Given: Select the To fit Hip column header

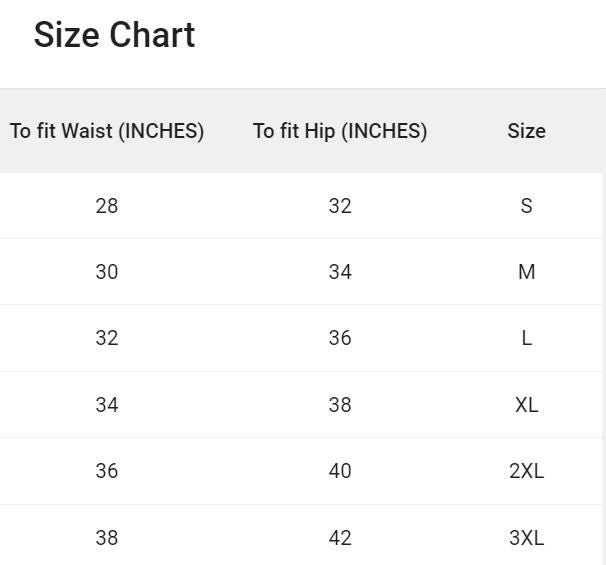Looking at the screenshot, I should pyautogui.click(x=340, y=131).
